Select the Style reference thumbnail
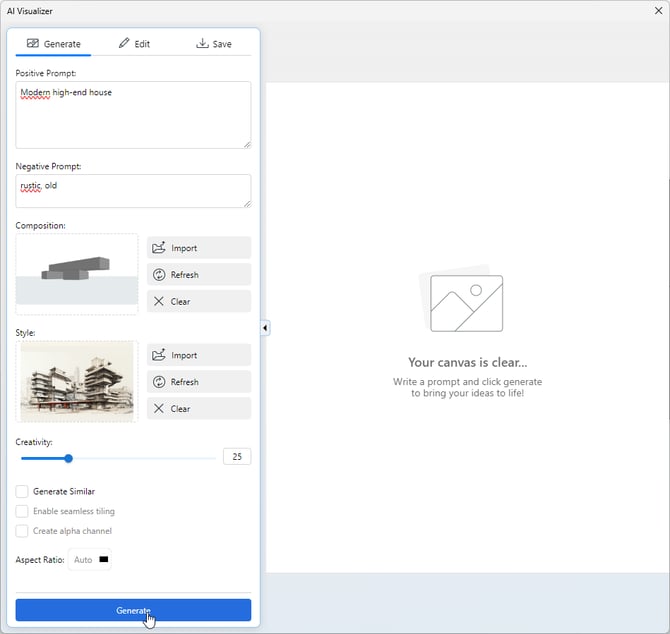Screen dimensions: 670x634 77,381
